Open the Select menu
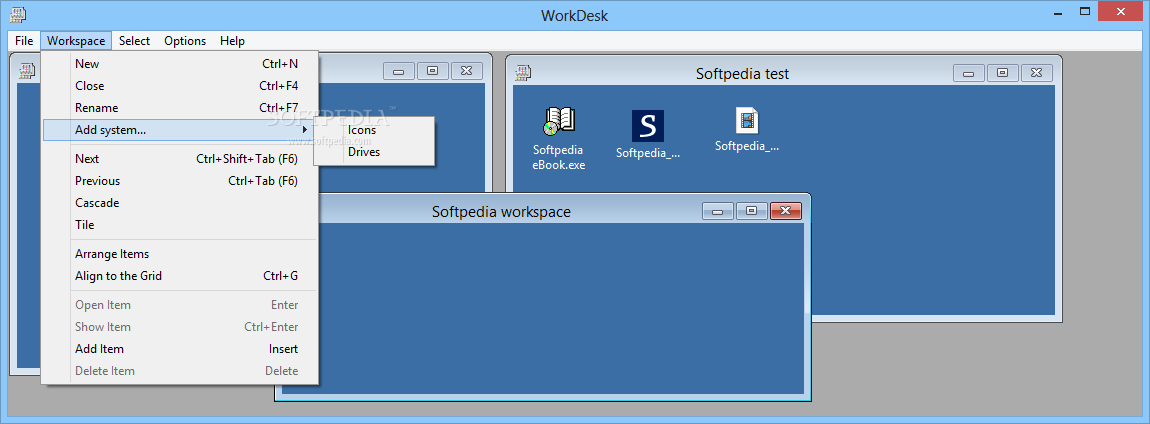Viewport: 1150px width, 424px height. click(x=134, y=41)
